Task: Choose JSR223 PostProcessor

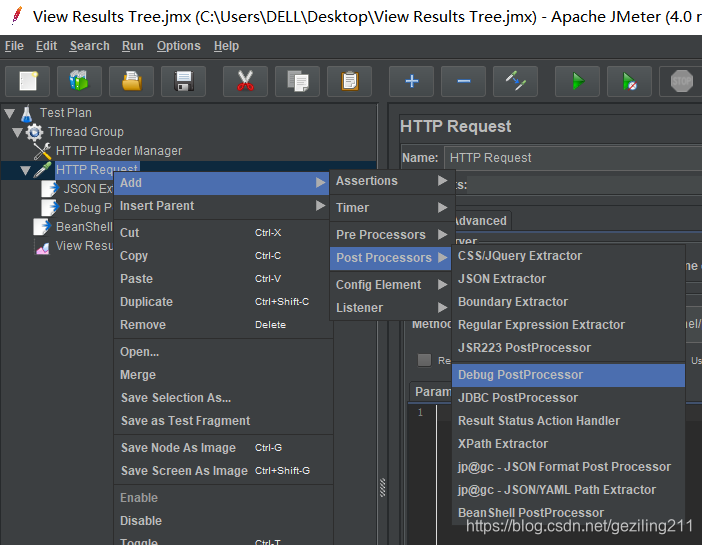Action: [x=569, y=348]
